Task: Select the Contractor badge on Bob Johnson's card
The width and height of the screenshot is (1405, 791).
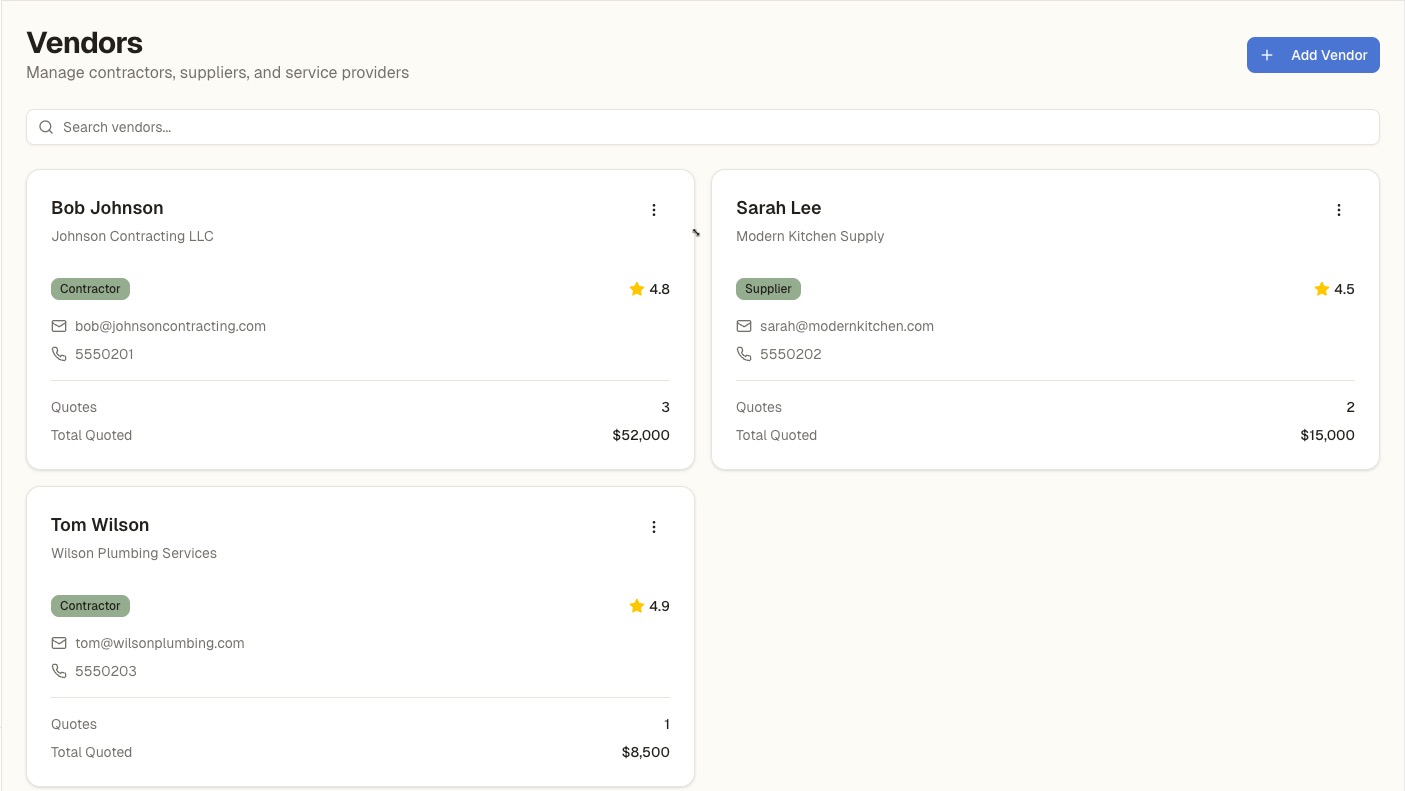Action: [90, 288]
